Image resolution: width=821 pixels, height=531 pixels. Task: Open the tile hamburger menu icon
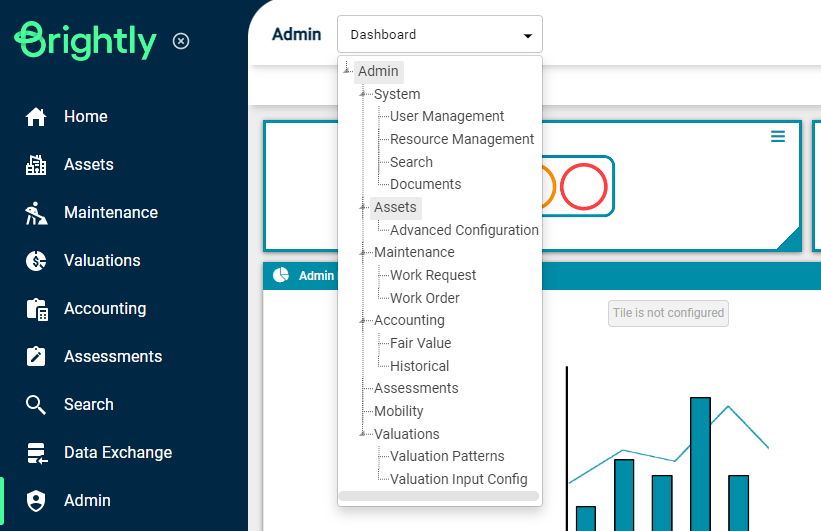[778, 136]
